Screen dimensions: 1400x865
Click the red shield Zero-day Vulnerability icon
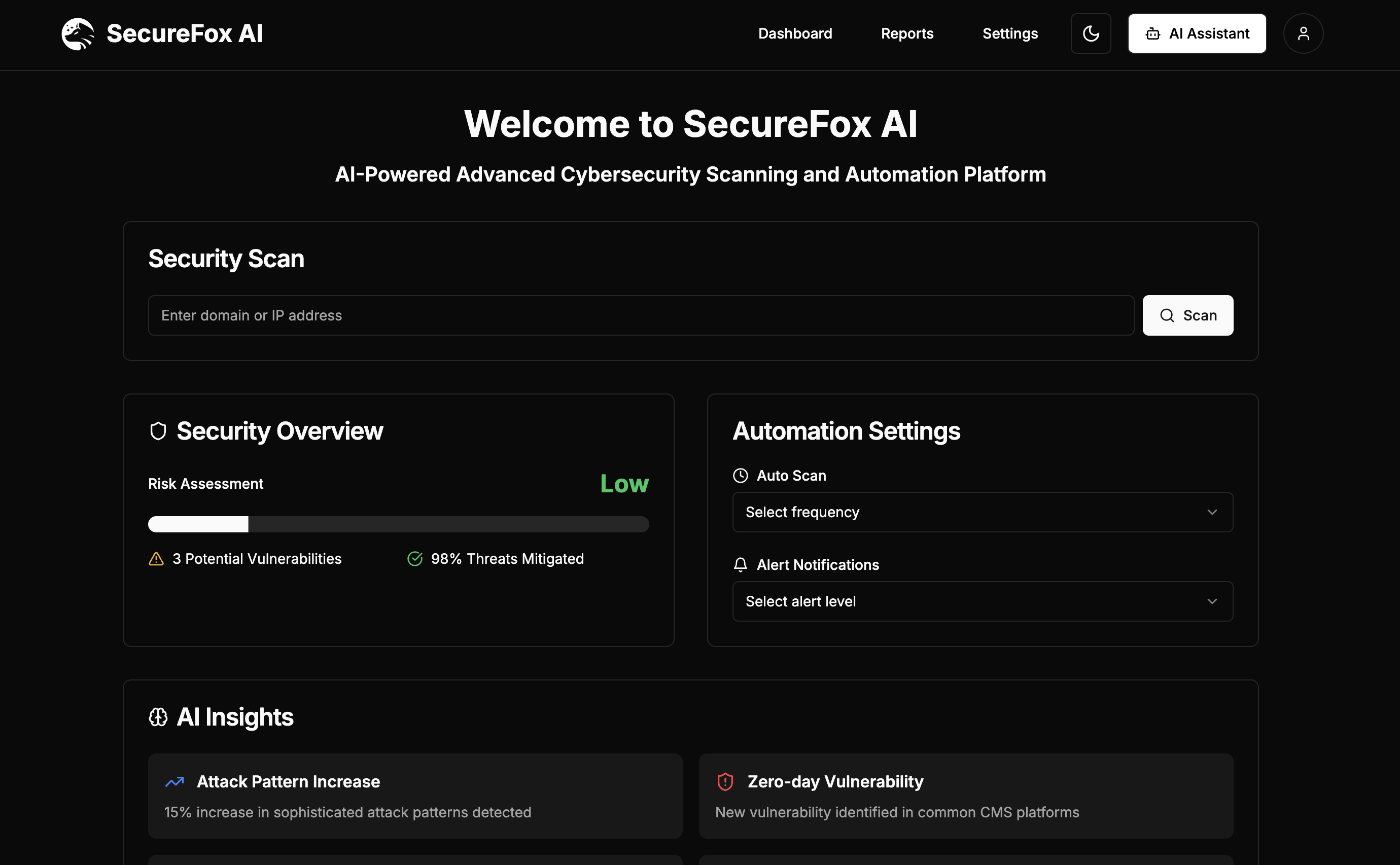(725, 781)
